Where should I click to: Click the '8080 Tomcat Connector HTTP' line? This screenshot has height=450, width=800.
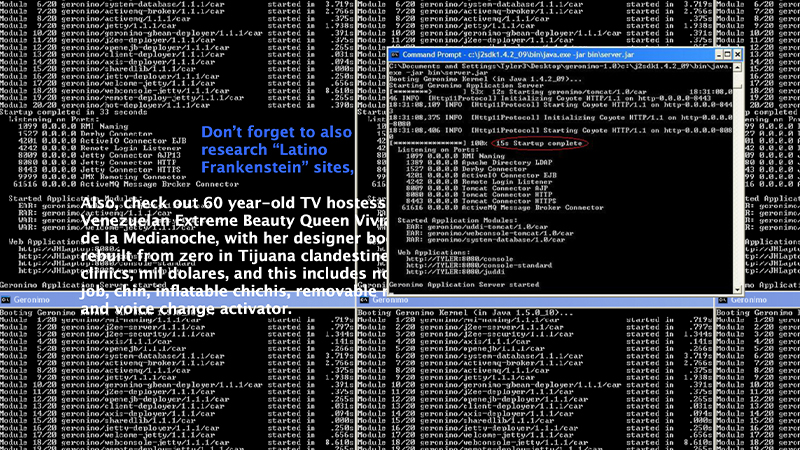coord(479,194)
